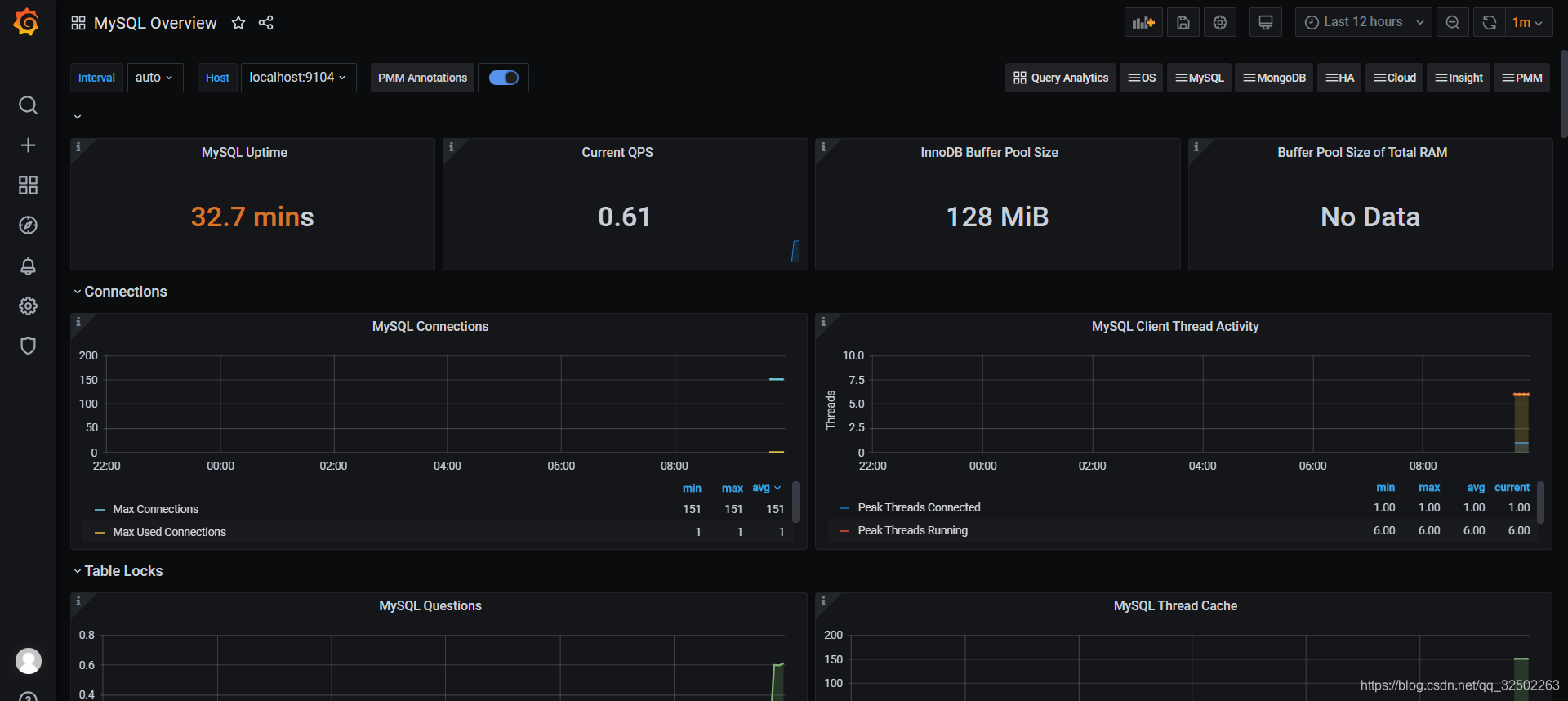Open the Last 12 hours time picker

(1364, 22)
